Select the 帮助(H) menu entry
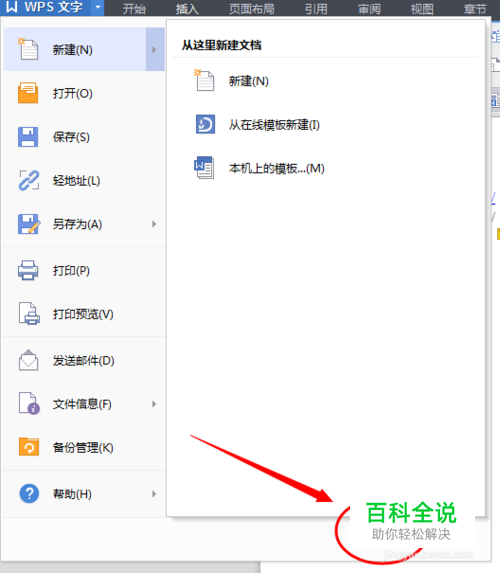Viewport: 500px width, 573px height. [84, 494]
